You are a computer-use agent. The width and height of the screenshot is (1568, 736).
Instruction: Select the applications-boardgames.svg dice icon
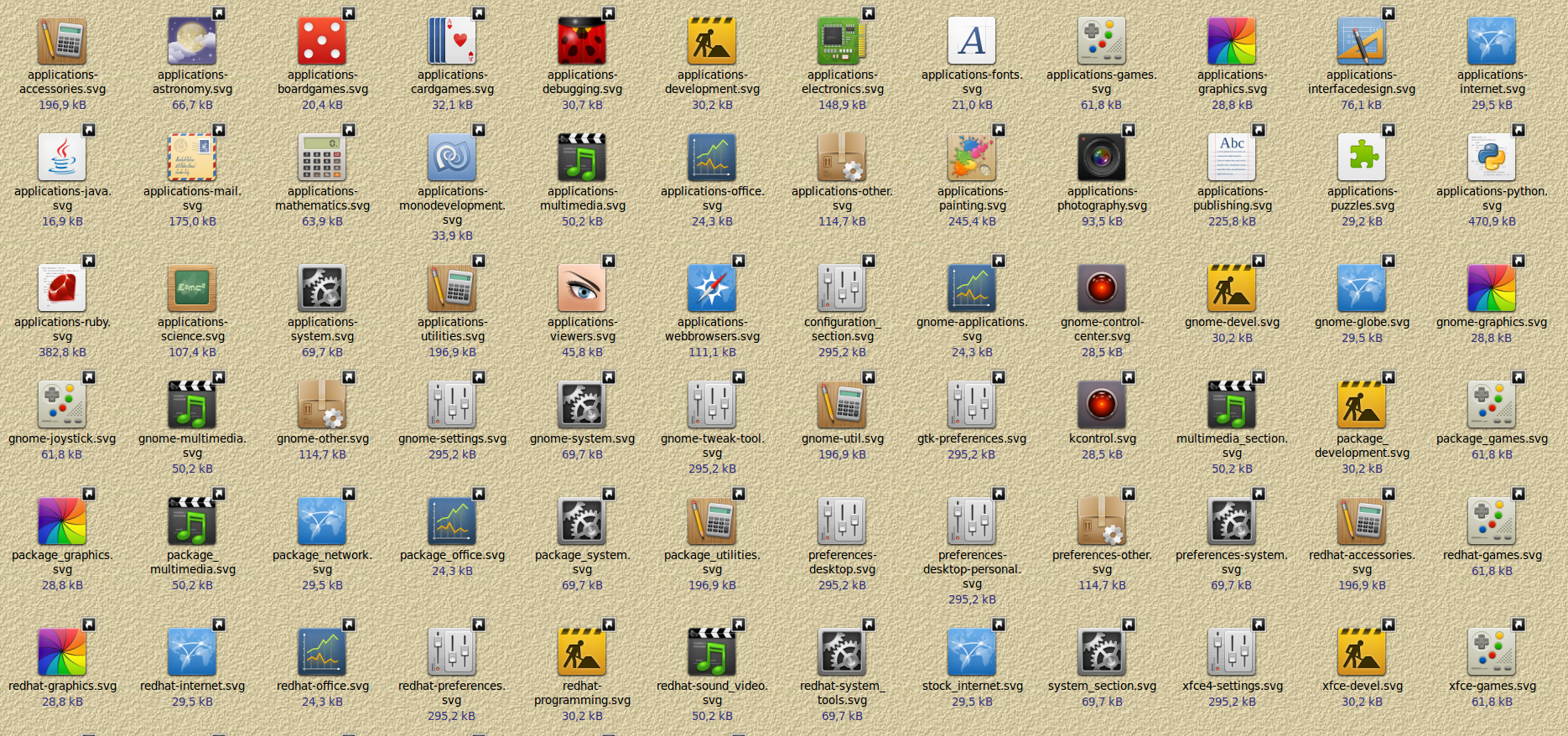tap(322, 40)
